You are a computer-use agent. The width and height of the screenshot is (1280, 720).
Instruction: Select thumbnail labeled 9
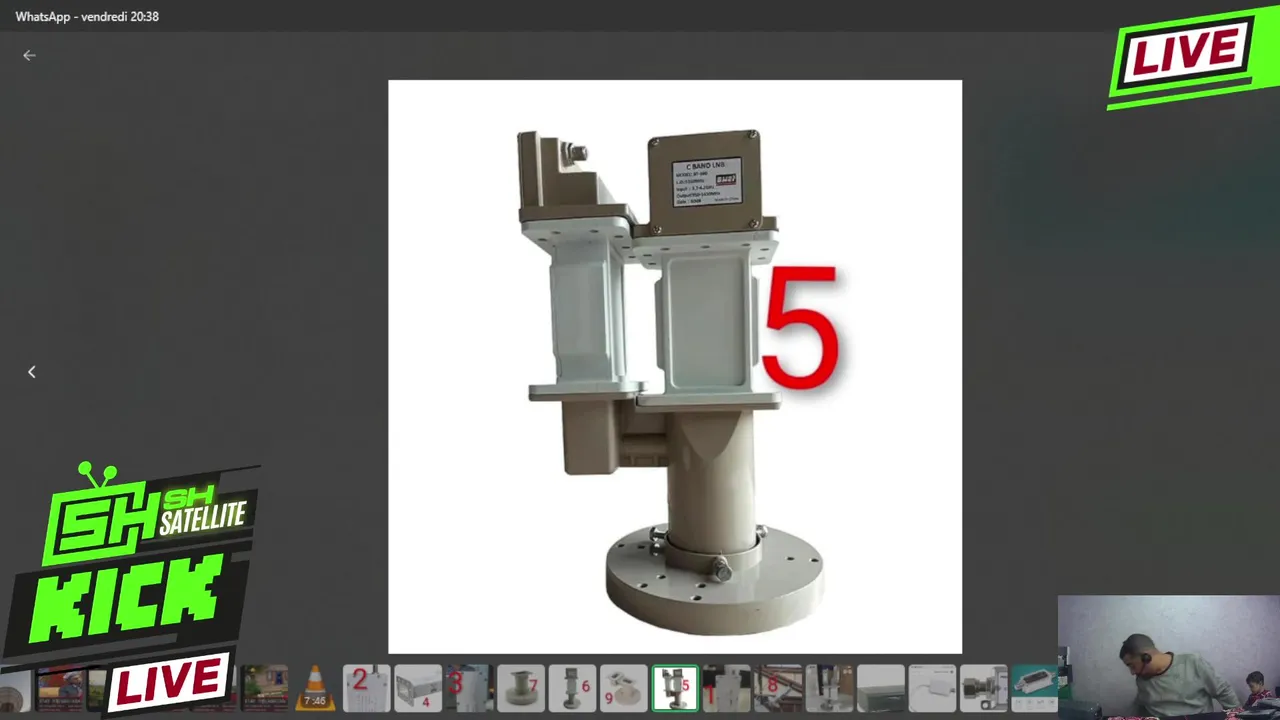click(624, 688)
